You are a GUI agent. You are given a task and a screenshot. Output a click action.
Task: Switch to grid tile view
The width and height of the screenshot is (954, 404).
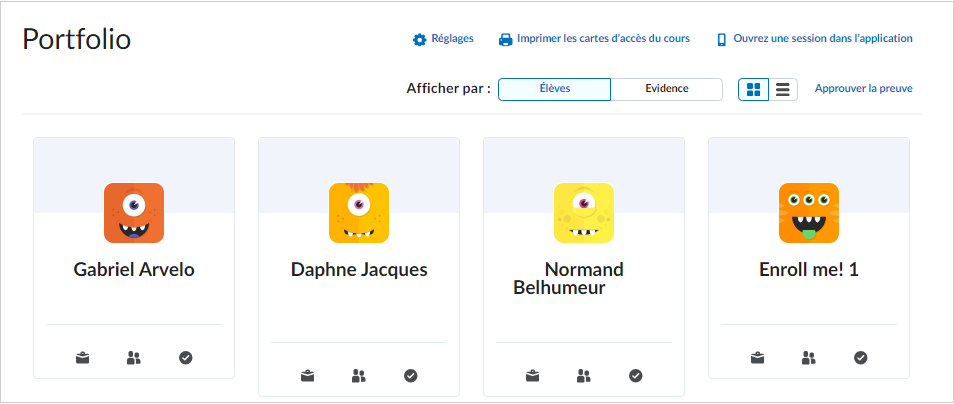tap(753, 89)
